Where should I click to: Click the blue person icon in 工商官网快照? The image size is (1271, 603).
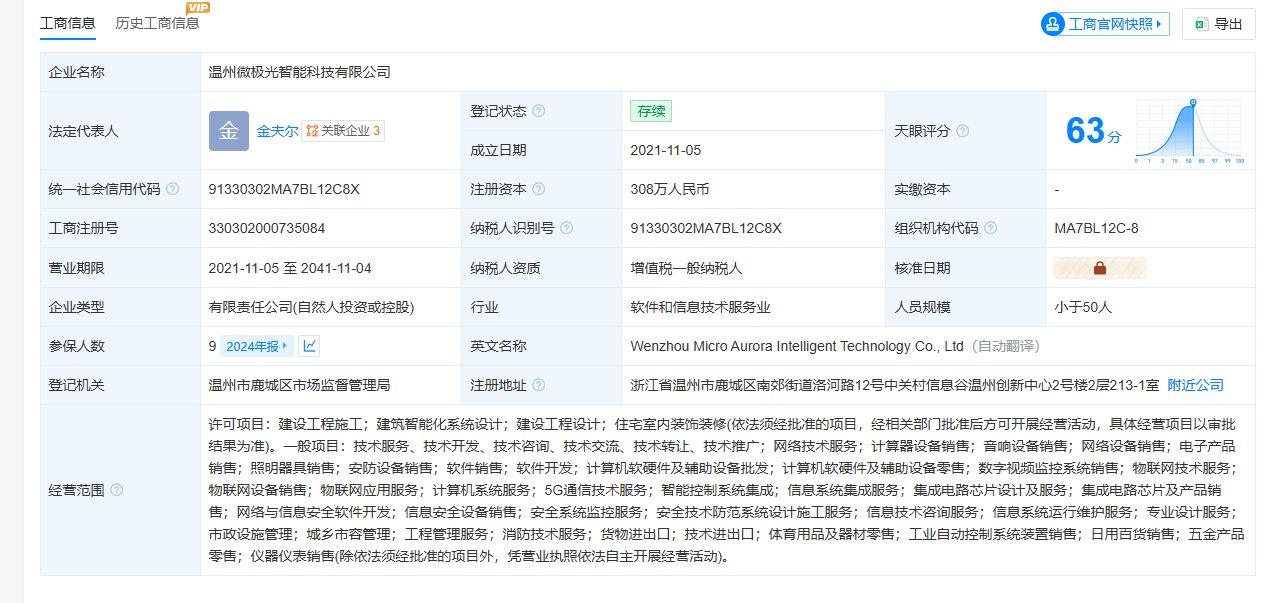coord(1054,24)
